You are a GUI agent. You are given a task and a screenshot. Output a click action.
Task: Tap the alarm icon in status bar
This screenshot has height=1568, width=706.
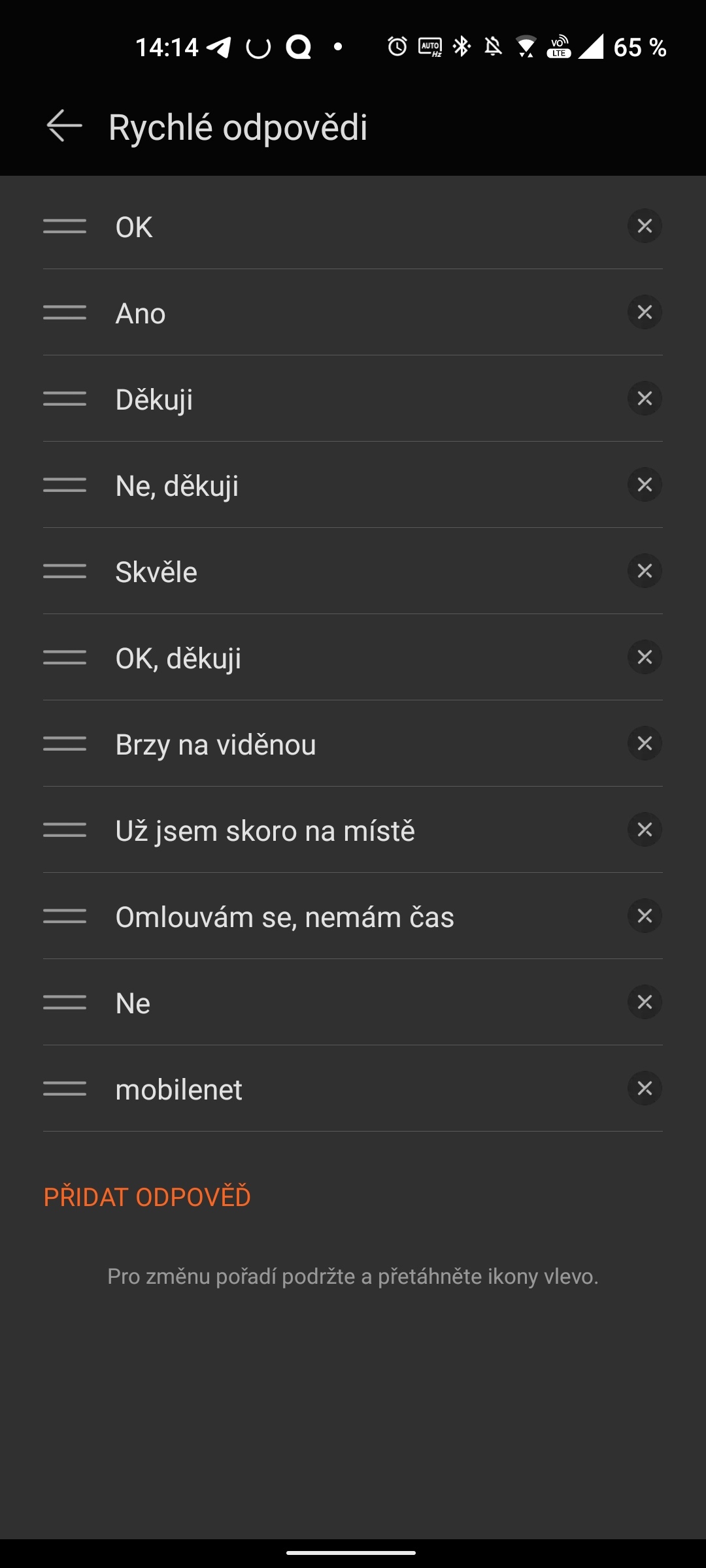click(x=397, y=47)
